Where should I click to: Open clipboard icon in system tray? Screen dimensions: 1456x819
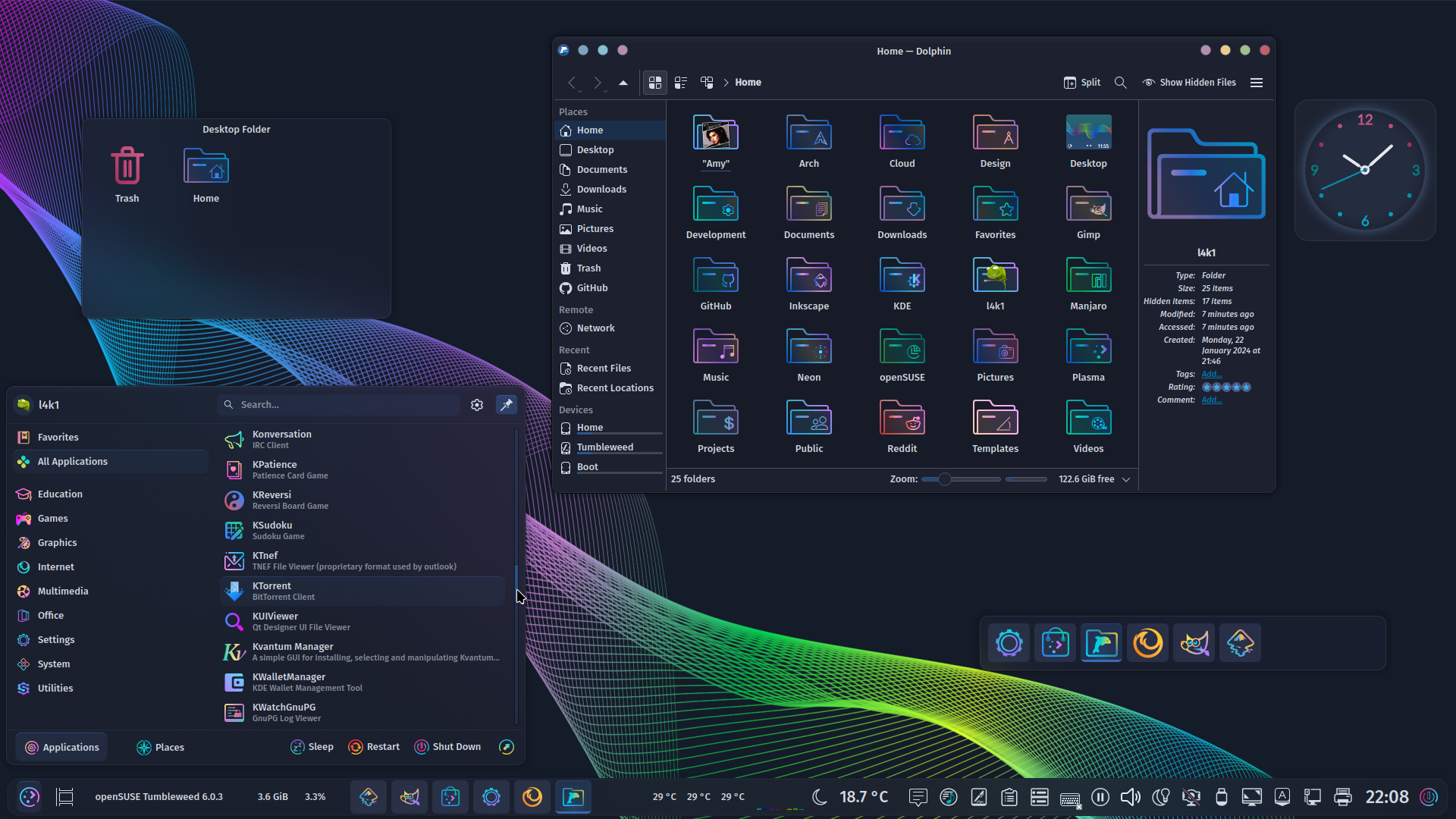(x=1009, y=797)
